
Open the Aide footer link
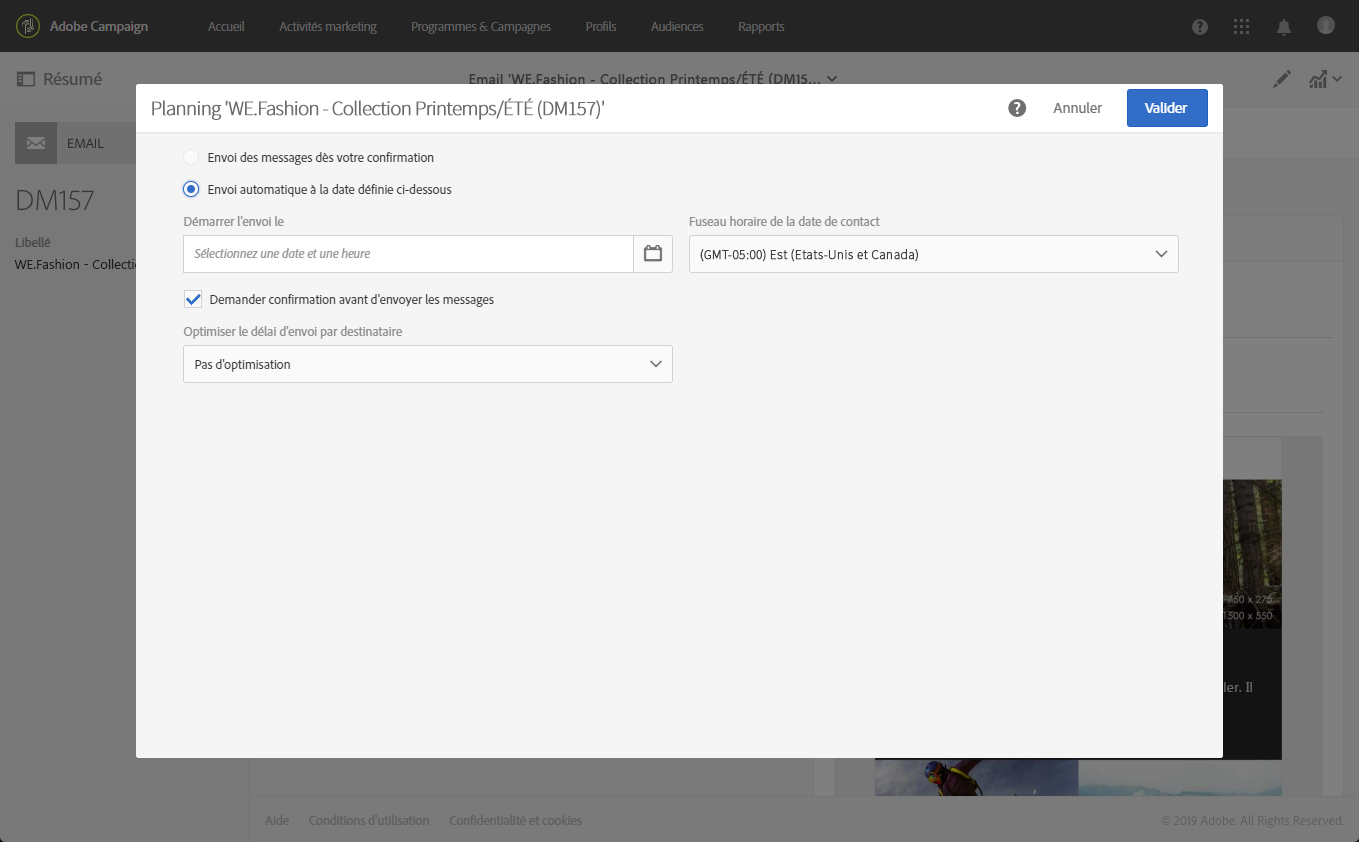277,821
